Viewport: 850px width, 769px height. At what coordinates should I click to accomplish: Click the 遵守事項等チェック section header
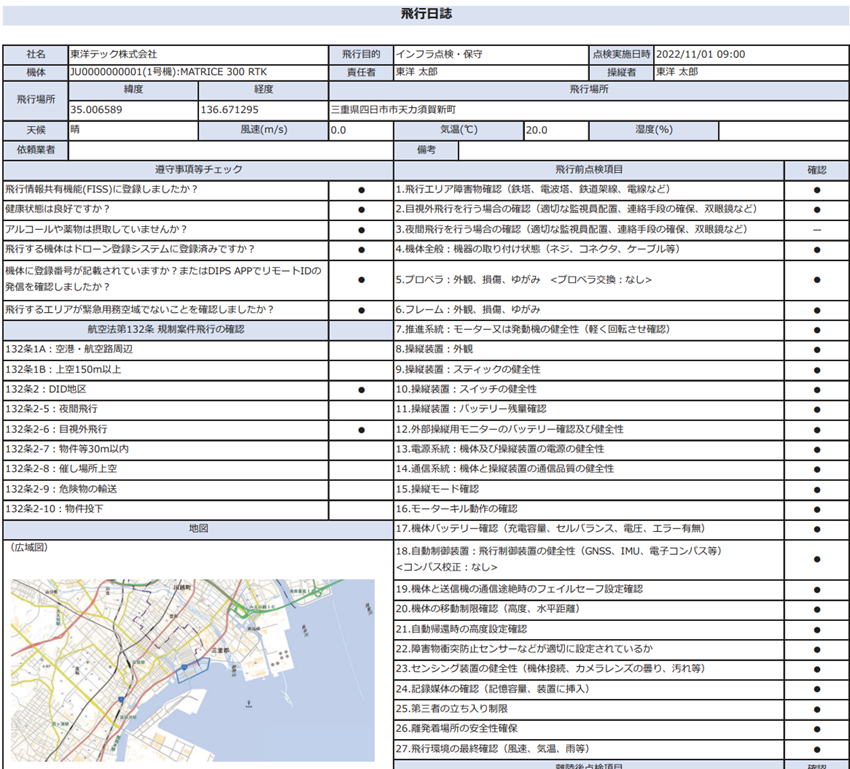[198, 170]
